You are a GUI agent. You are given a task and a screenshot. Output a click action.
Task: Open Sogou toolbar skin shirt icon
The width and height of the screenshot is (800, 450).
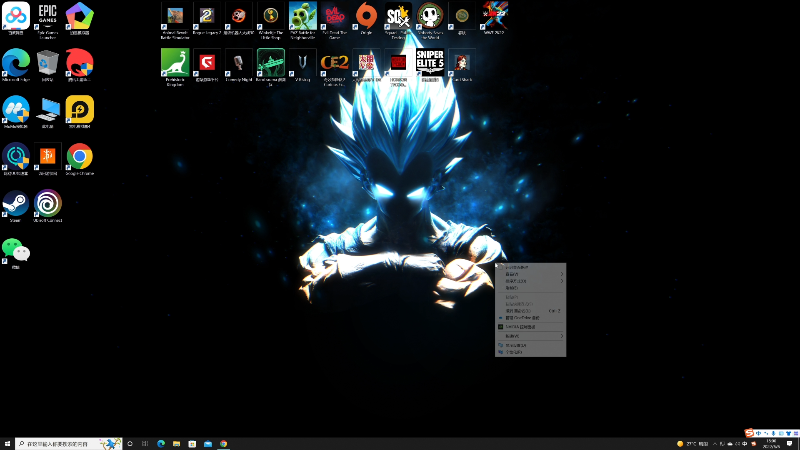tap(789, 433)
